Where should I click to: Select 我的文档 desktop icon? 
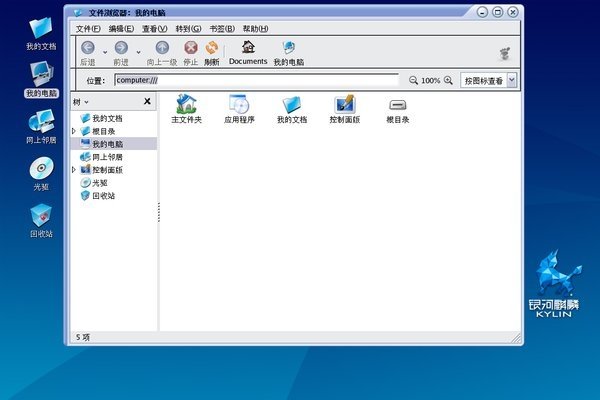point(41,33)
